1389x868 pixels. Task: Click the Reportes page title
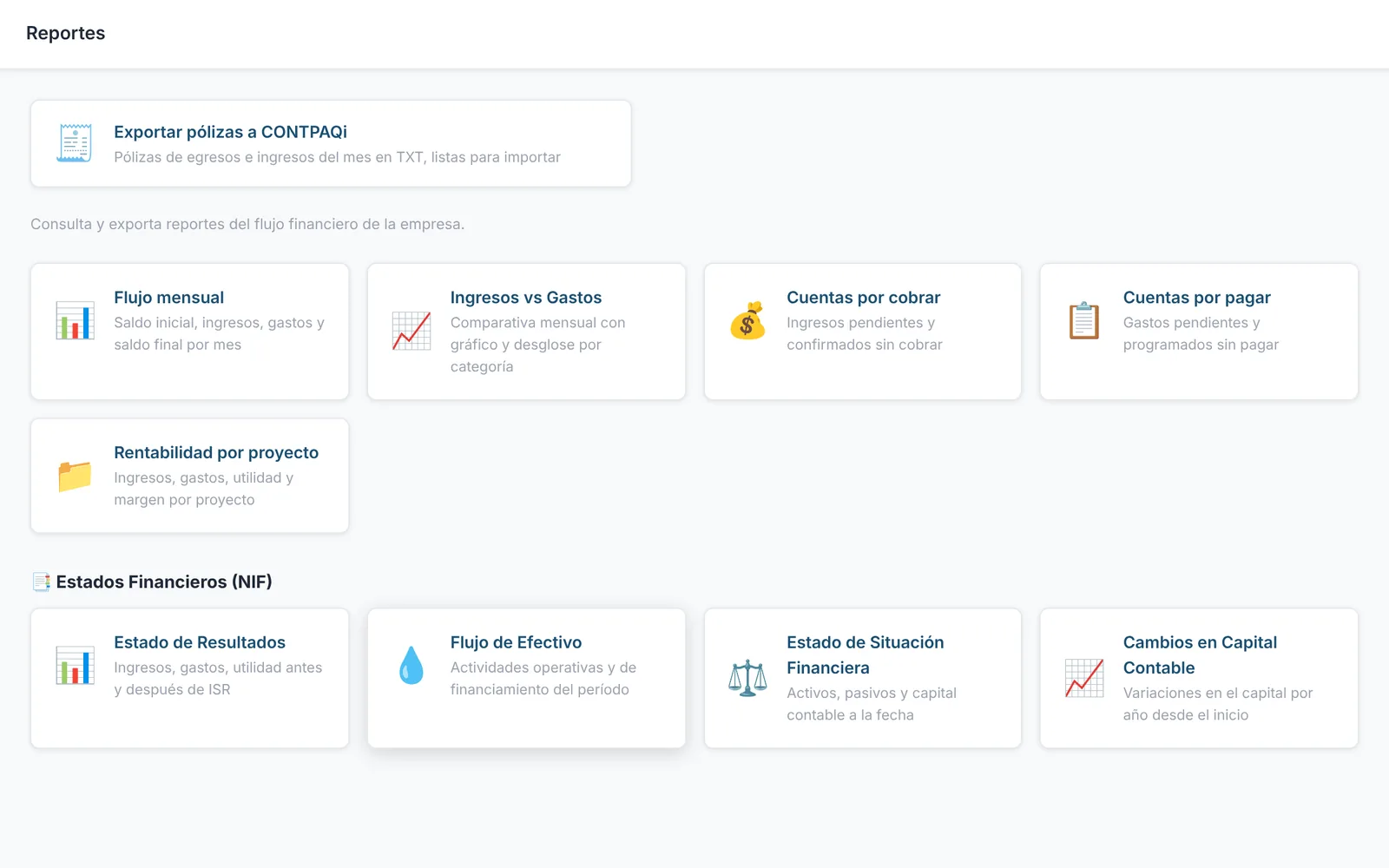pyautogui.click(x=65, y=33)
